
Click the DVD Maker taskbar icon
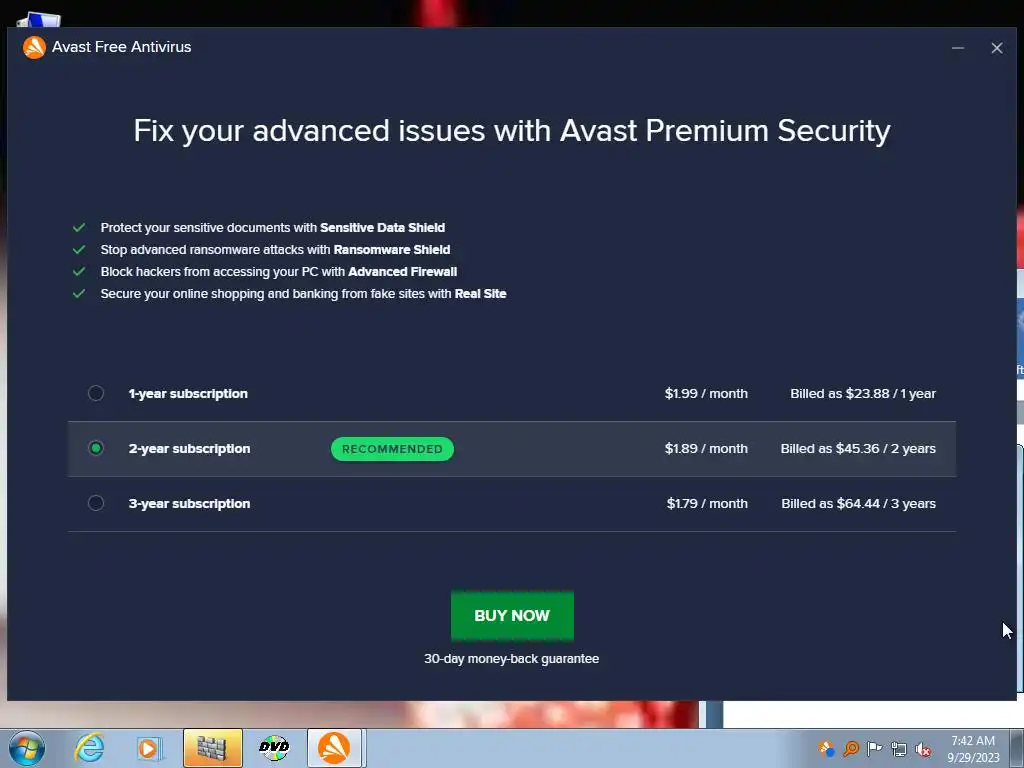pos(273,748)
